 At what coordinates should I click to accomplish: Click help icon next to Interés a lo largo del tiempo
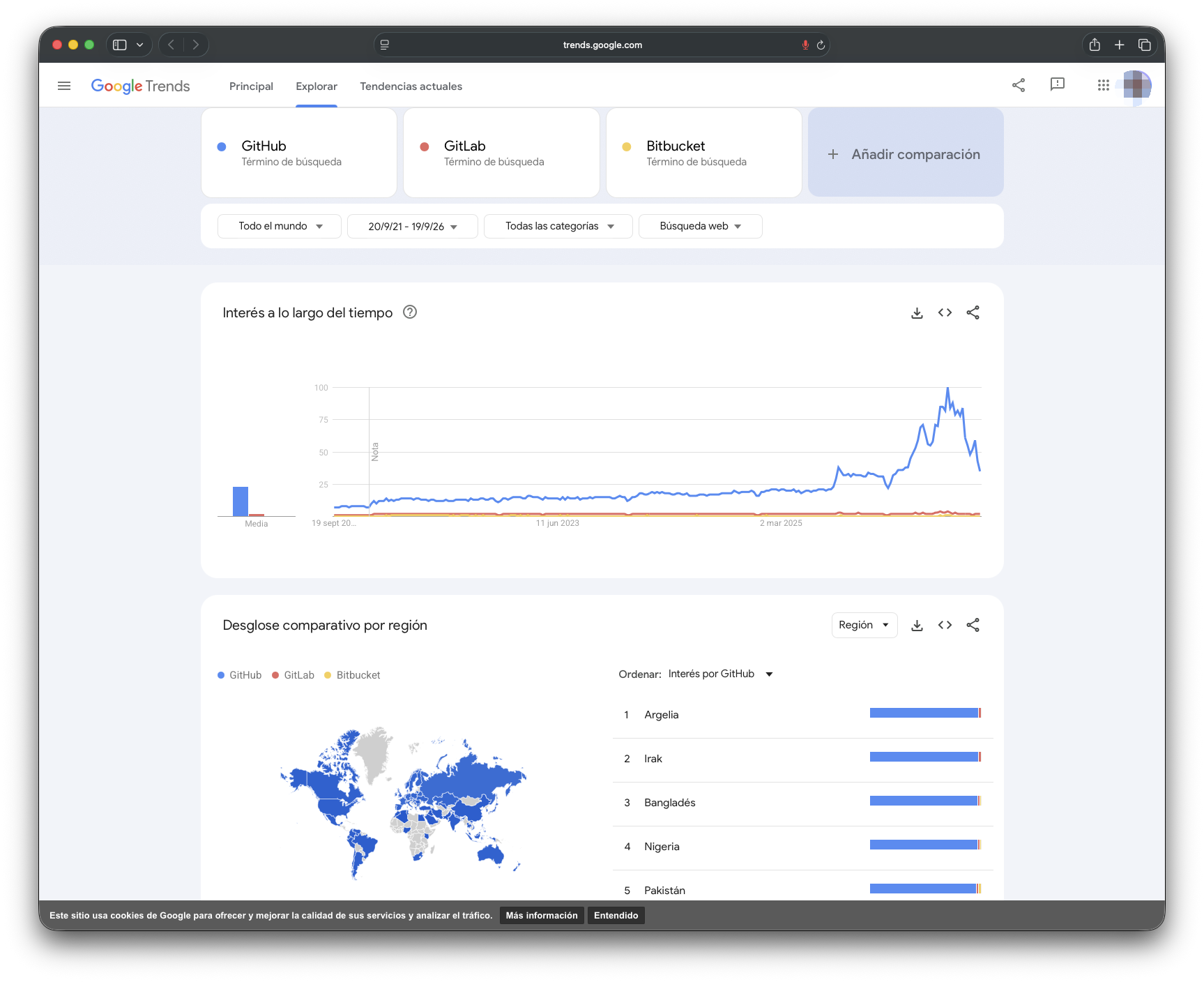point(410,312)
